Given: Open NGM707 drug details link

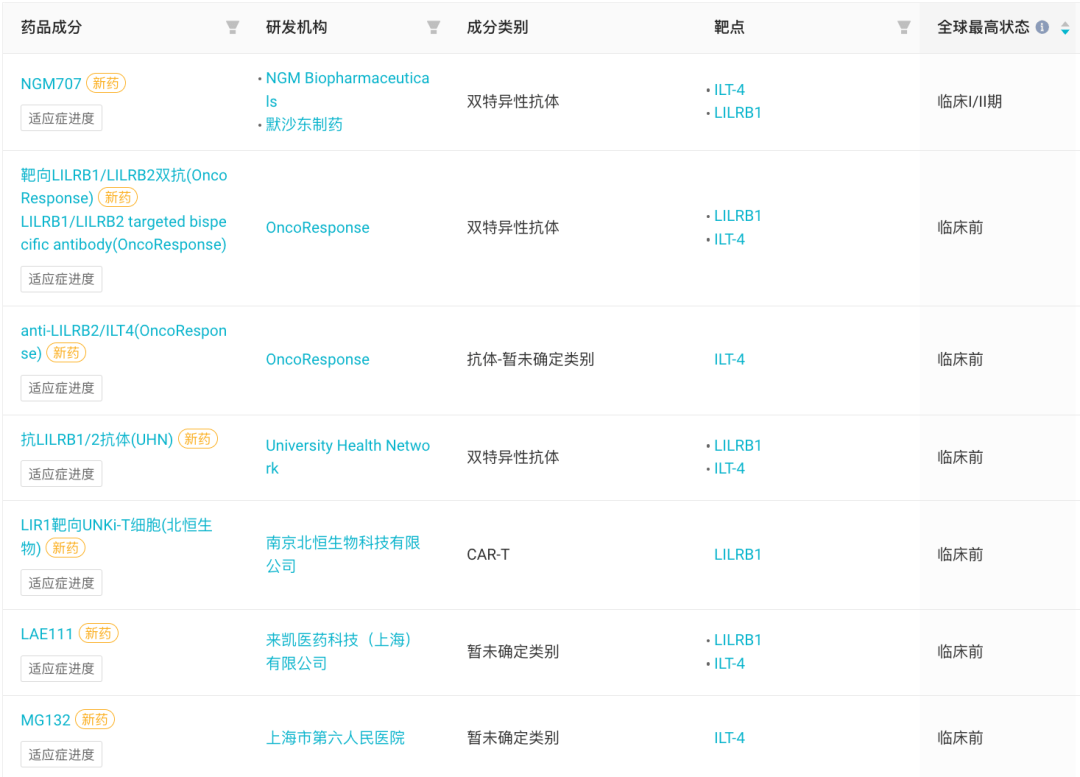Looking at the screenshot, I should [51, 84].
